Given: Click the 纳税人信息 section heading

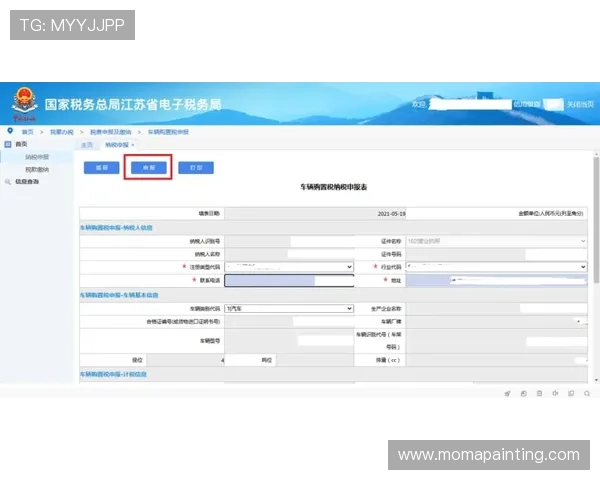Looking at the screenshot, I should [x=116, y=228].
